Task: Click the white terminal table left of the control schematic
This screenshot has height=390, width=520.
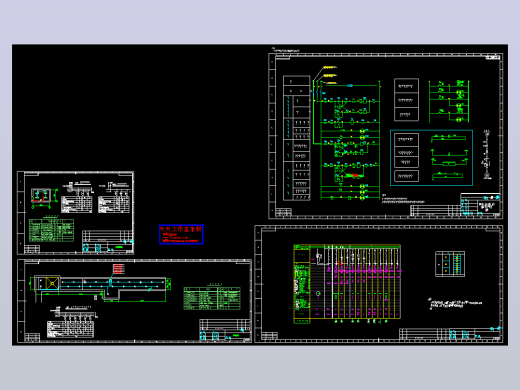Action: [x=297, y=138]
